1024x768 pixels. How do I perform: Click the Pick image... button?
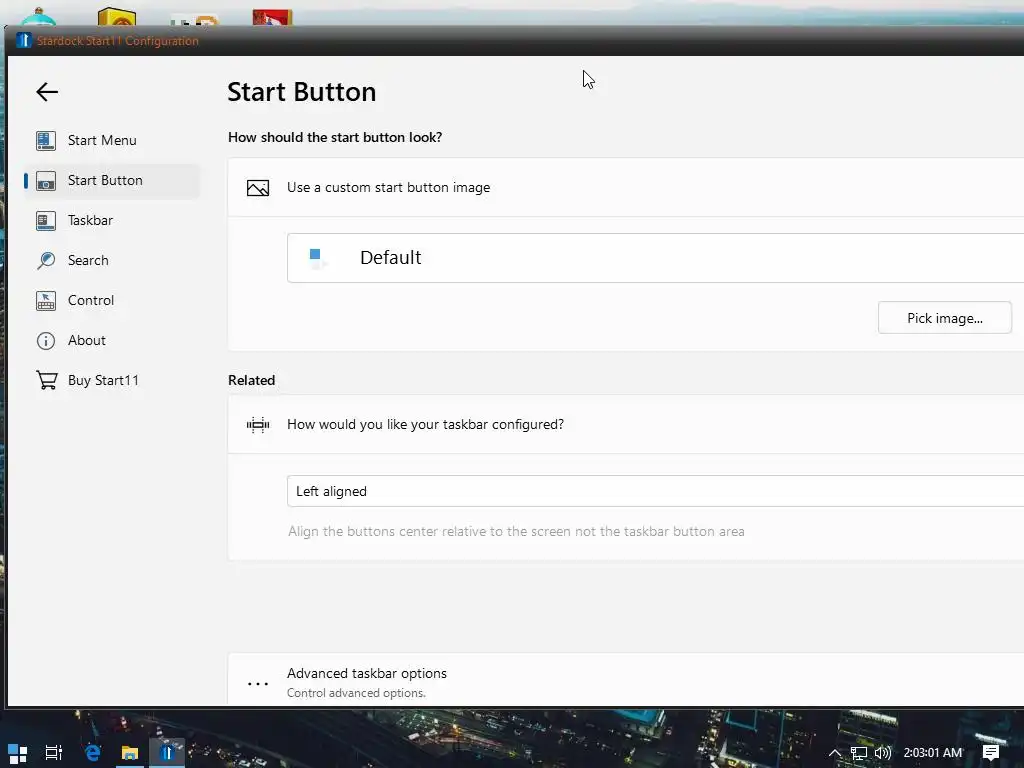[x=944, y=318]
